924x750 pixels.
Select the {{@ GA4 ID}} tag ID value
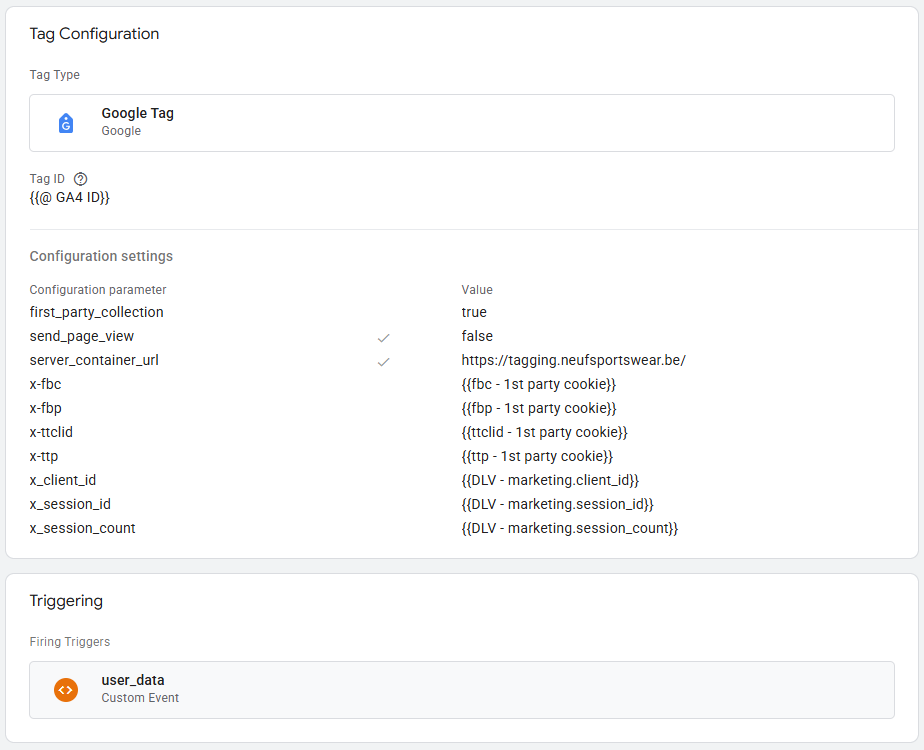point(69,198)
